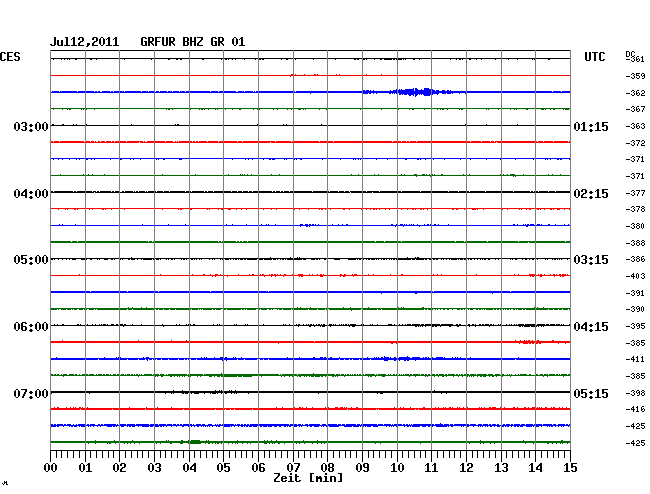Click the 06:00 local time label
This screenshot has height=494, width=650.
point(31,327)
